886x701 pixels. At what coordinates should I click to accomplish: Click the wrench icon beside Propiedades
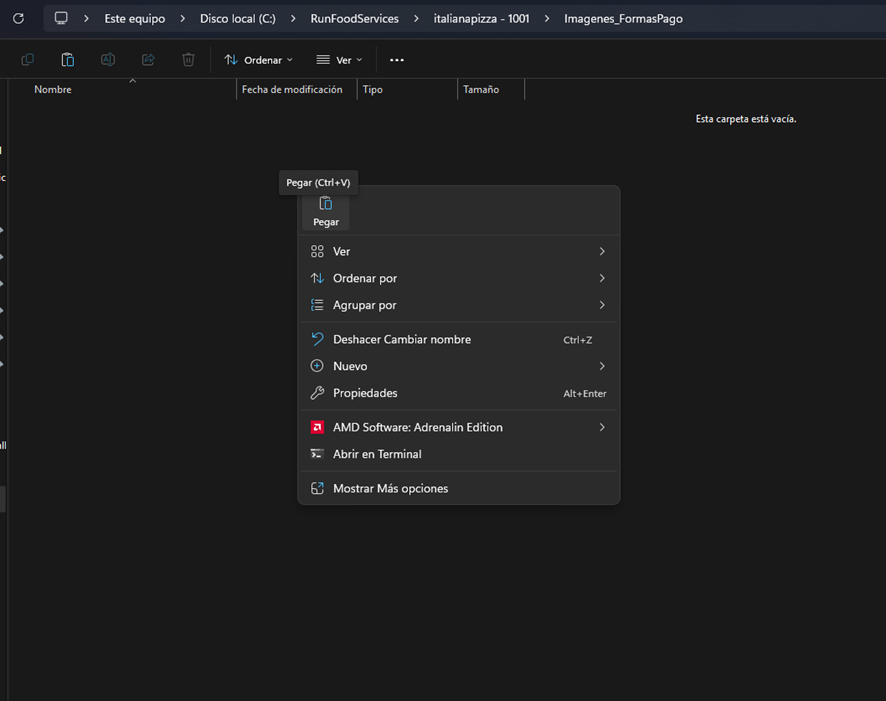[317, 393]
